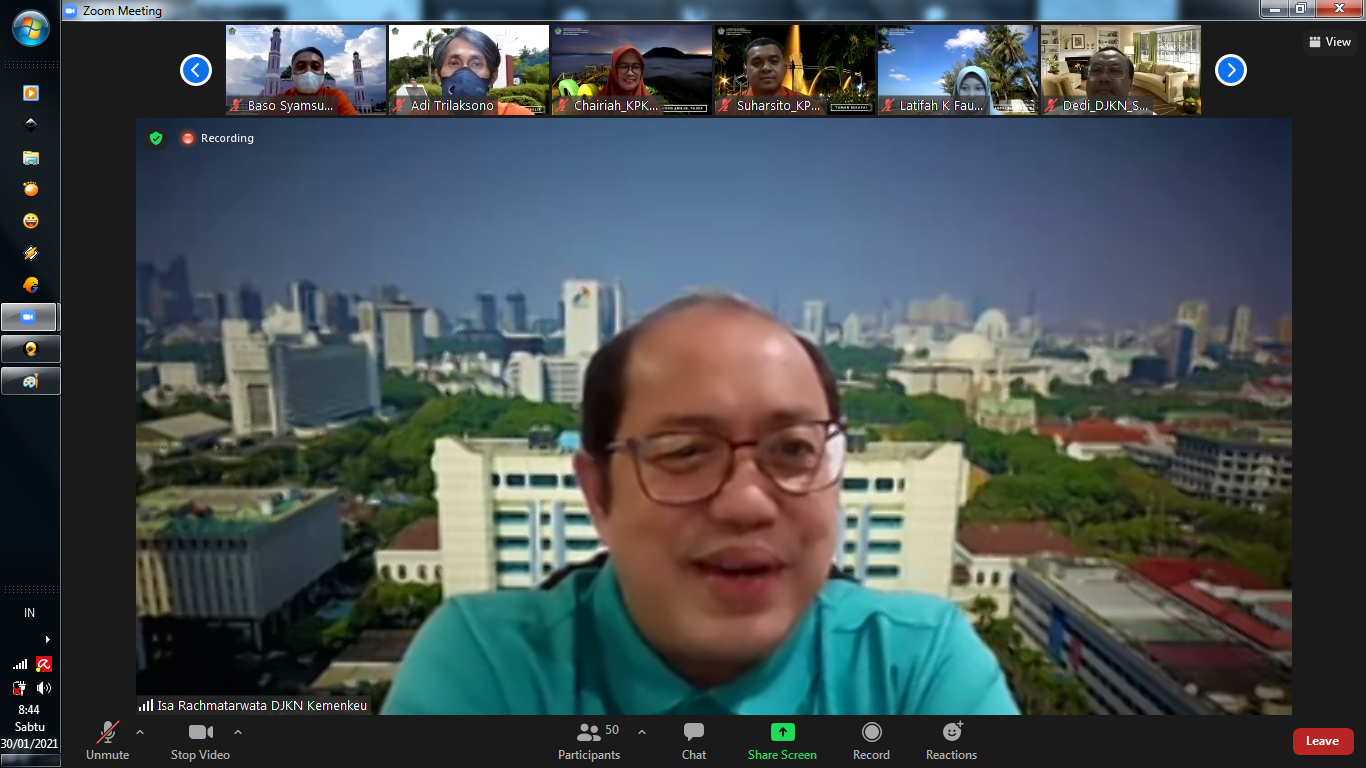Click the IN language indicator
The image size is (1366, 768).
(x=30, y=613)
